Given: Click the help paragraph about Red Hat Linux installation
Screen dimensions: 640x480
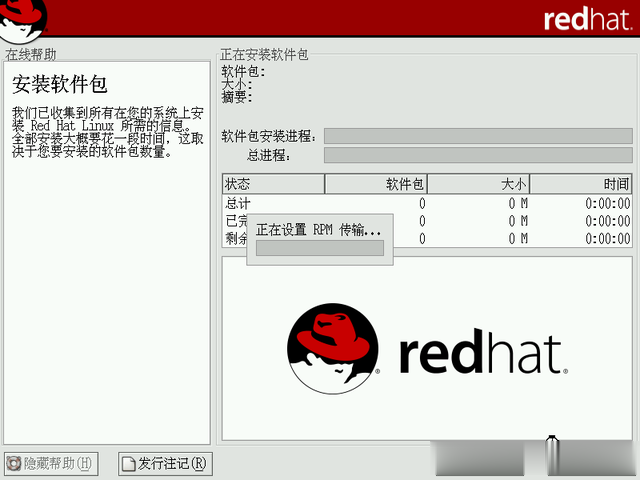Looking at the screenshot, I should [107, 132].
